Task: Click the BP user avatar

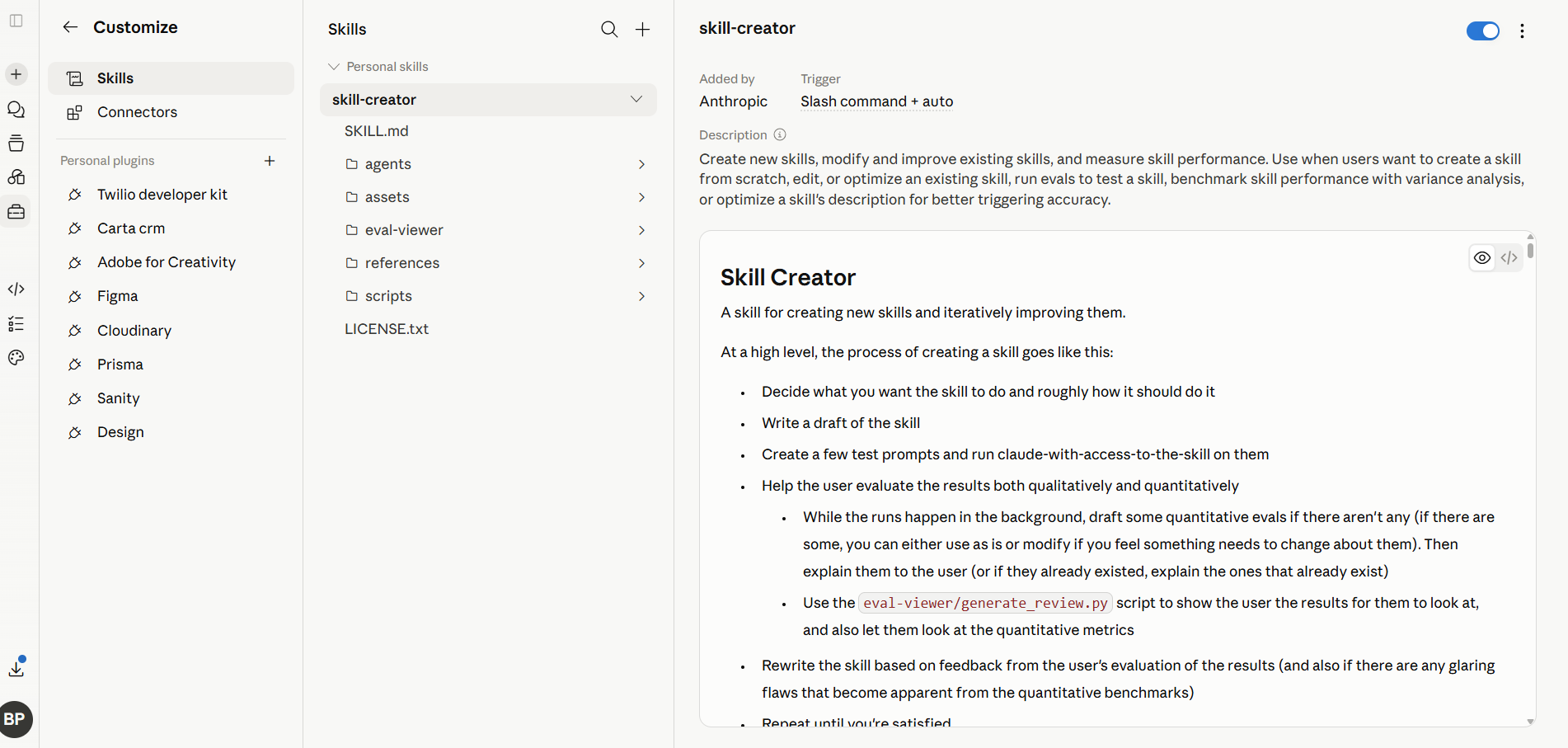Action: (15, 719)
